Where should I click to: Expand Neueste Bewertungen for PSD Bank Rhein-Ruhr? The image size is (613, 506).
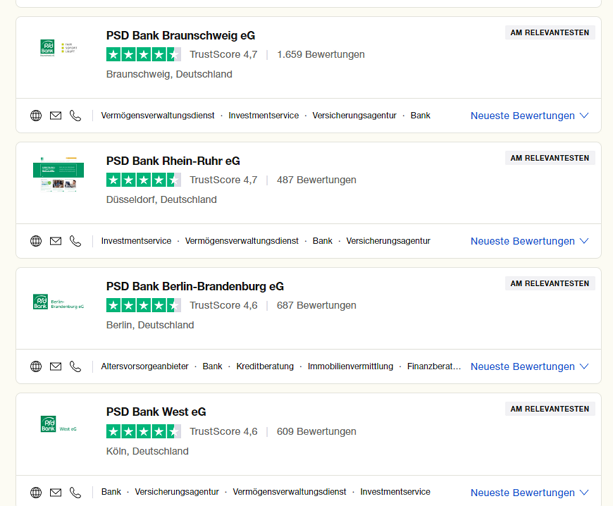(529, 241)
